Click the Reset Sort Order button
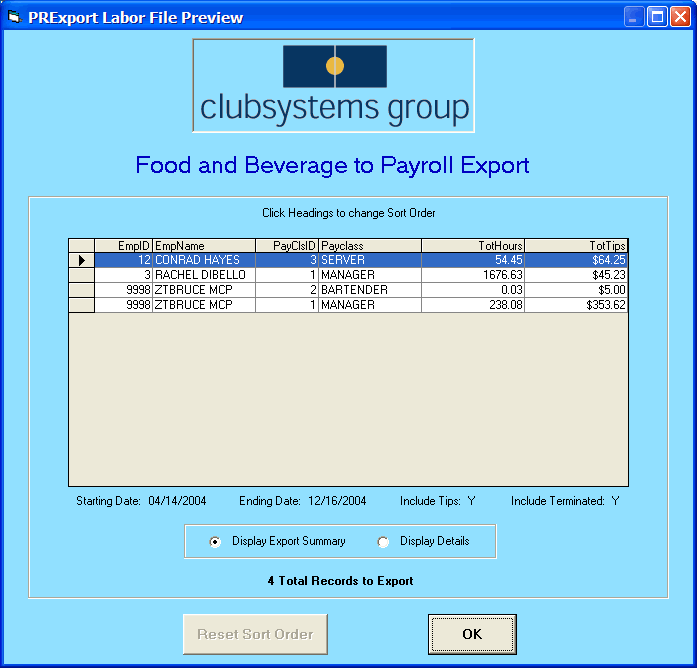 click(255, 634)
